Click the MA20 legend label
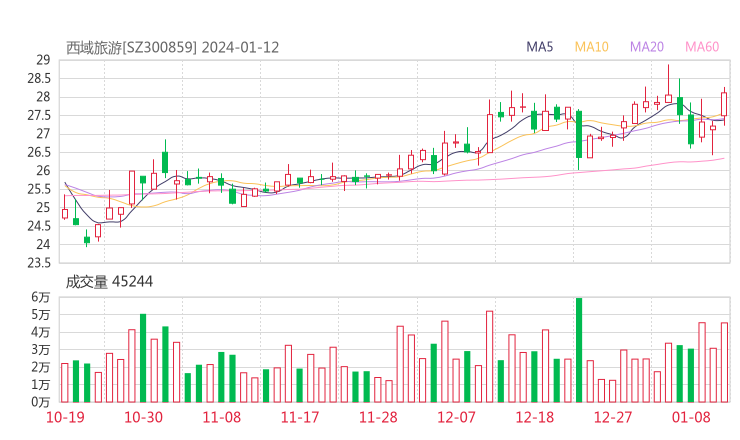This screenshot has width=740, height=440. pos(647,47)
